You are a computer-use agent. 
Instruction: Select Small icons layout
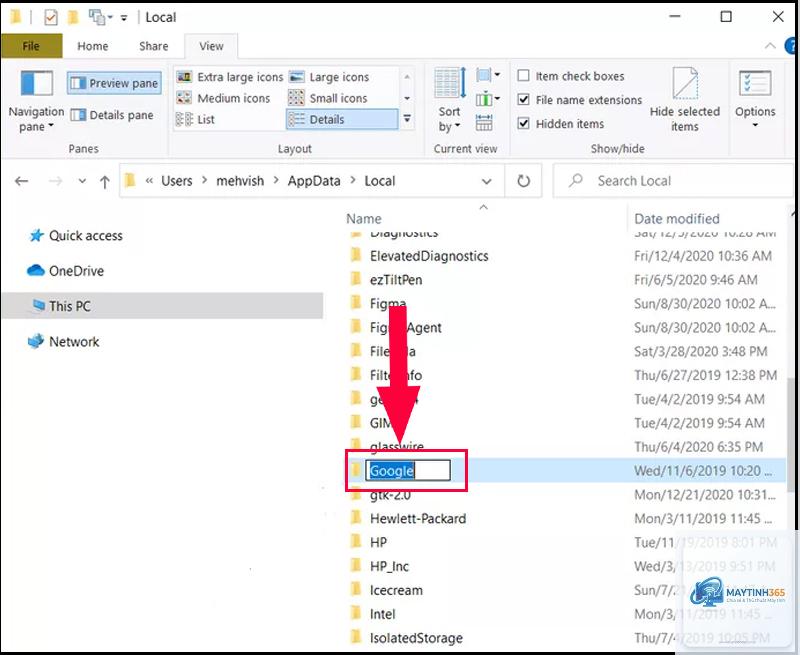tap(328, 98)
